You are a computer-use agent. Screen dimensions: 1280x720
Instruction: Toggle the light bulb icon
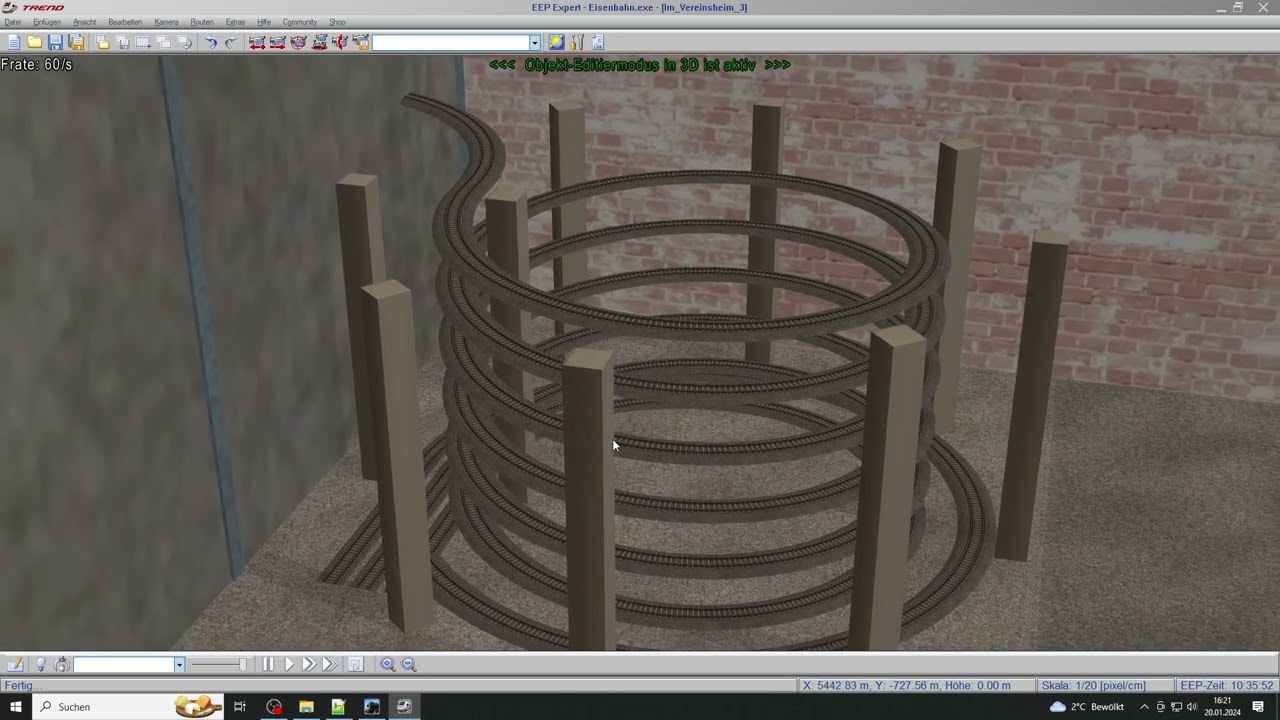(41, 664)
